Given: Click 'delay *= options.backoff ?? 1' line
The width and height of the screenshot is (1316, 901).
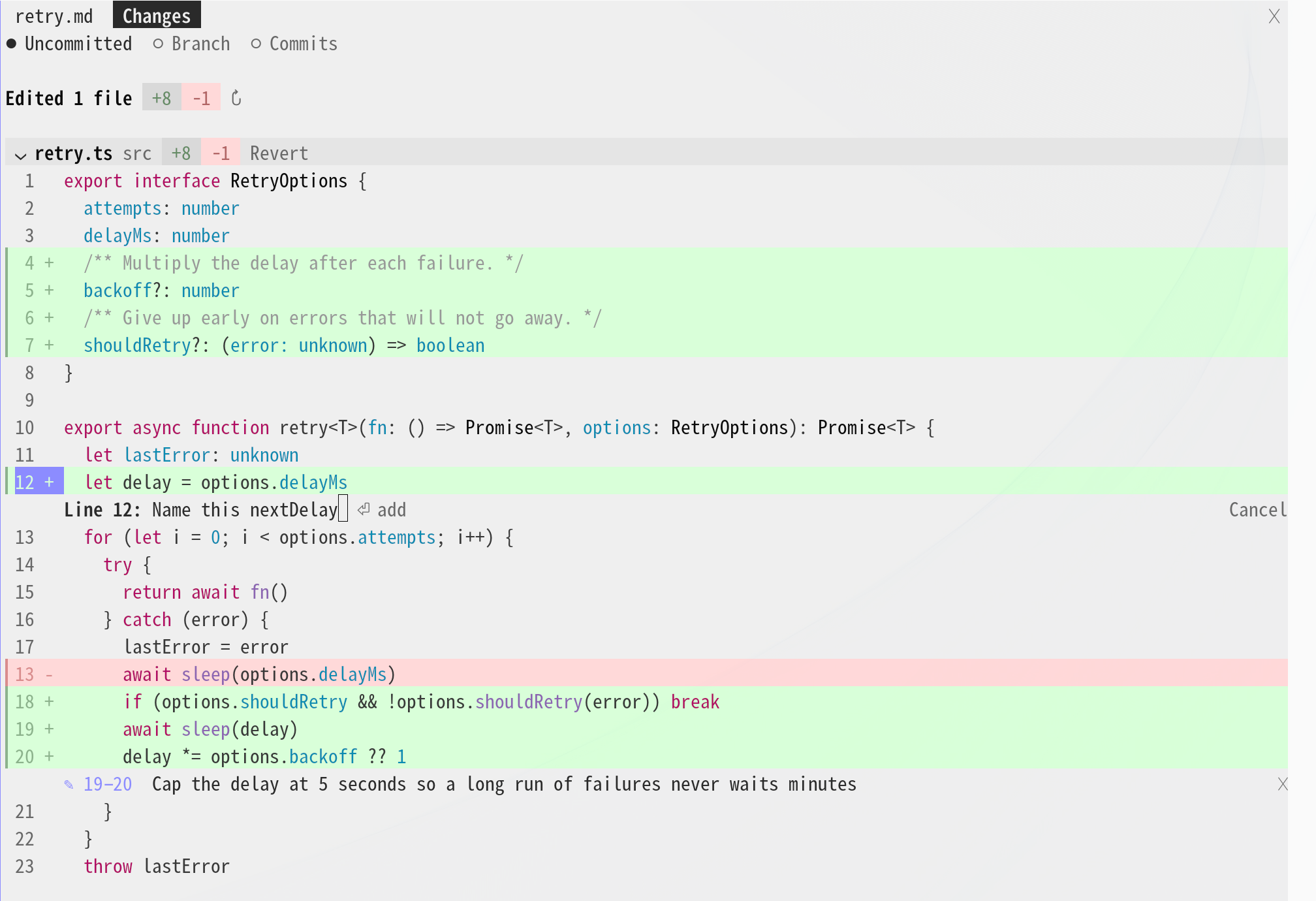Looking at the screenshot, I should pyautogui.click(x=264, y=757).
